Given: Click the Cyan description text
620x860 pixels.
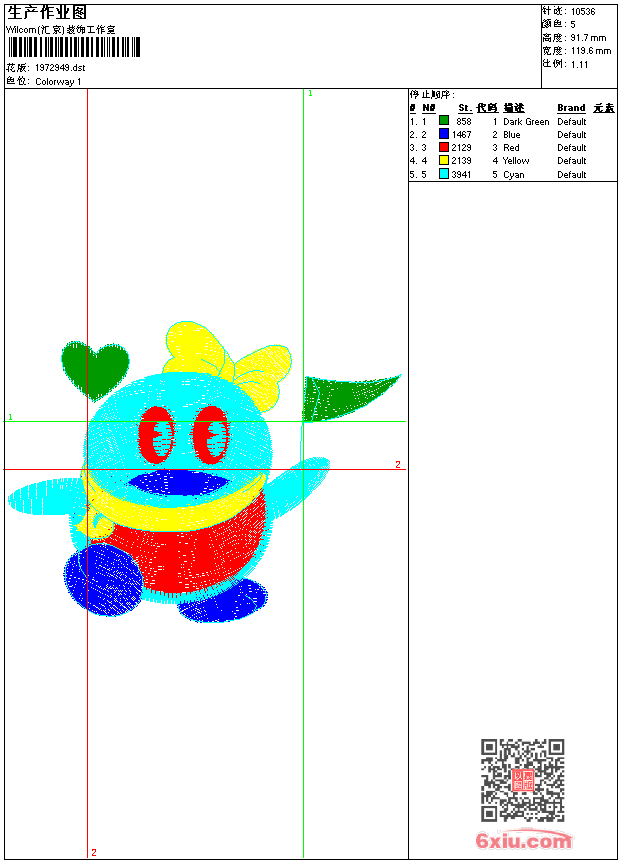Looking at the screenshot, I should [x=514, y=174].
